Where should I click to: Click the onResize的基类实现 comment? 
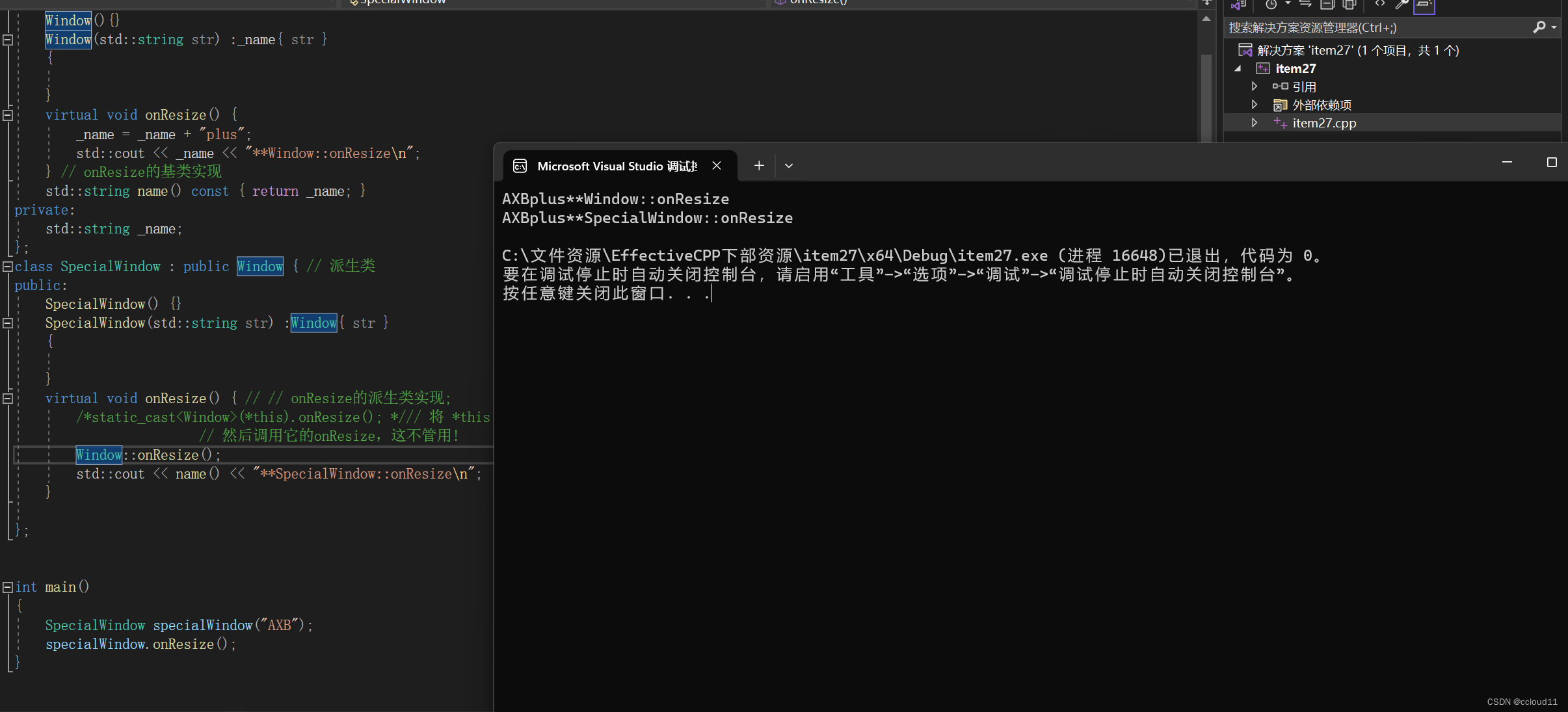point(141,172)
